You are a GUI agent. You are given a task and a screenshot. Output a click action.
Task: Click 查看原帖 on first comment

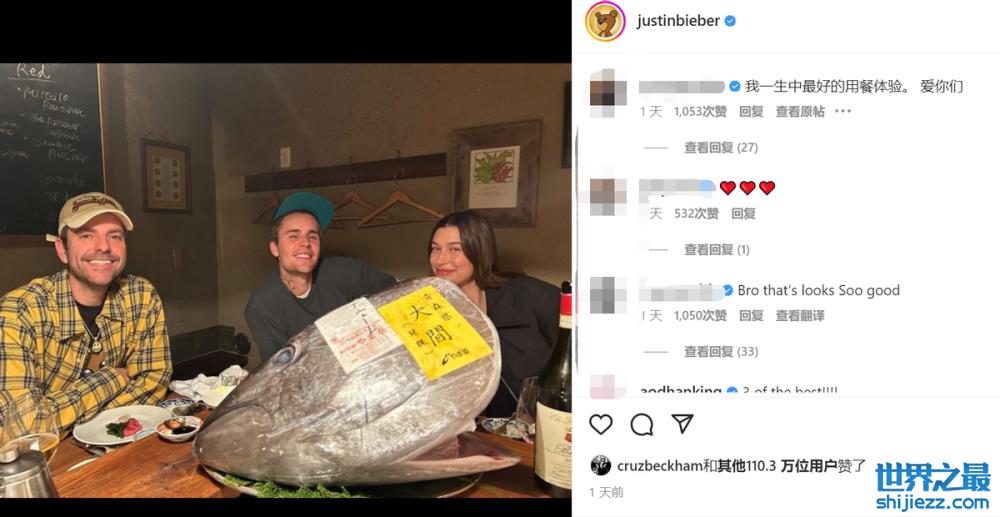[800, 112]
